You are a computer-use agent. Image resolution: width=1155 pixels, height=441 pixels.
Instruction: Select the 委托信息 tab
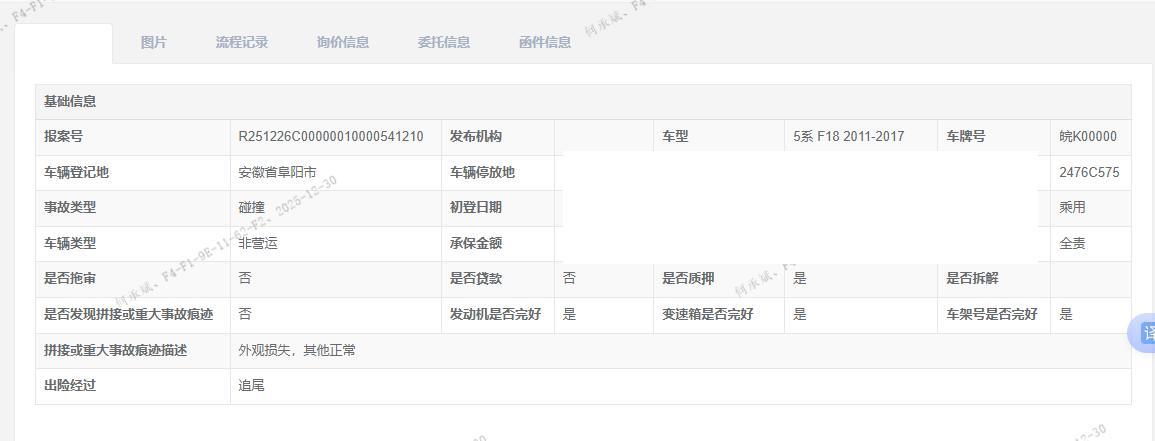(x=443, y=42)
